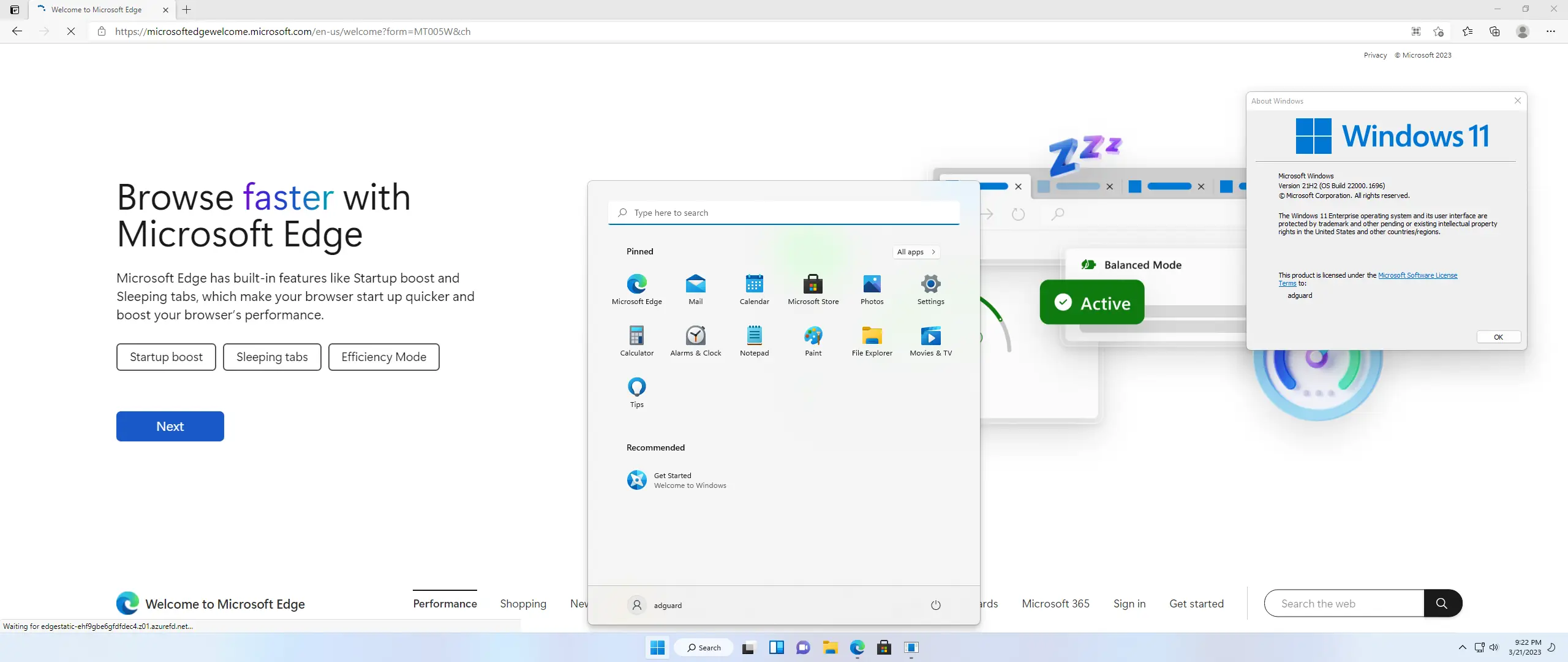
Task: Select the Efficiency Mode option
Action: [383, 357]
